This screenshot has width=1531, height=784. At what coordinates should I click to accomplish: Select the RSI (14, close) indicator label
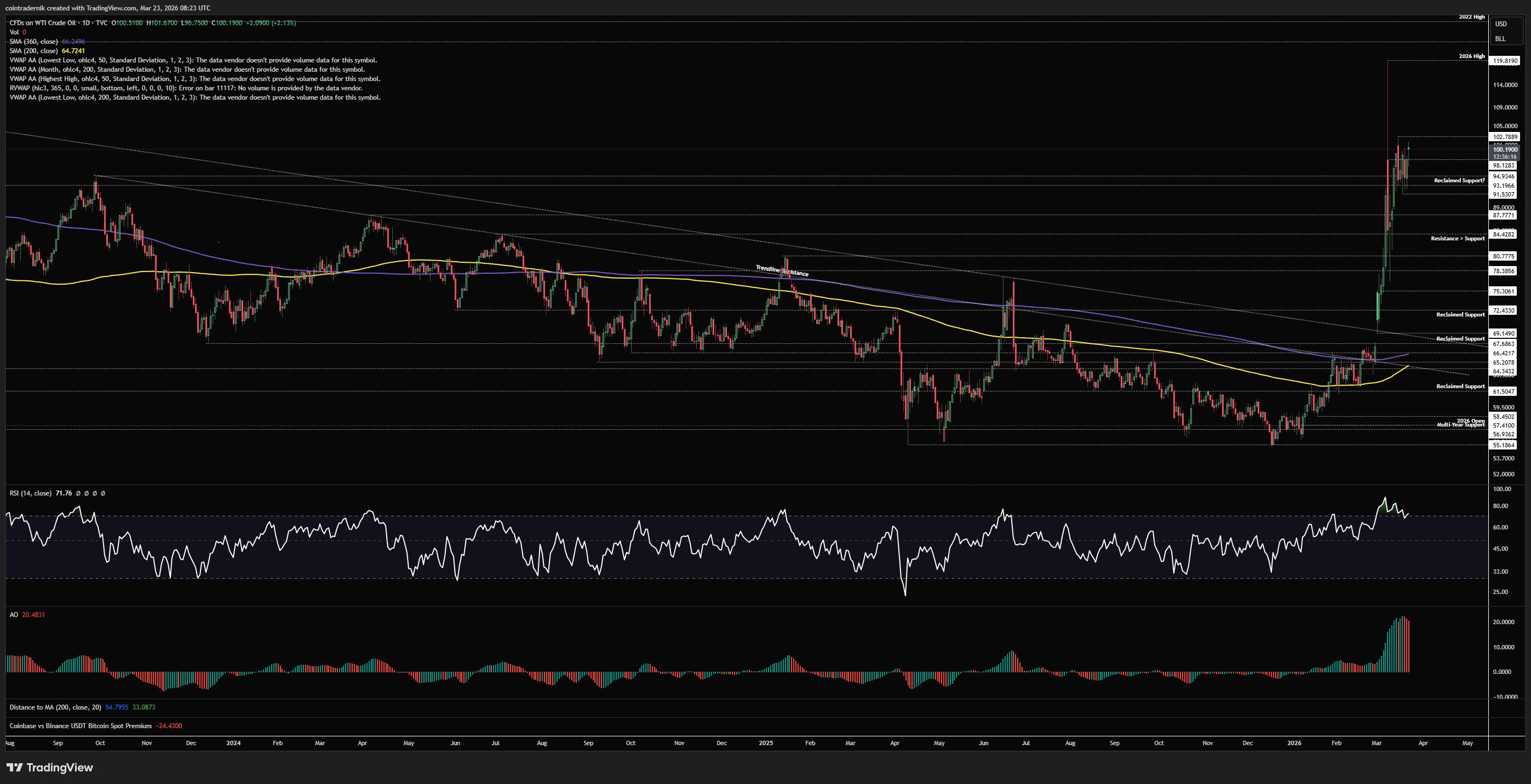pos(30,493)
